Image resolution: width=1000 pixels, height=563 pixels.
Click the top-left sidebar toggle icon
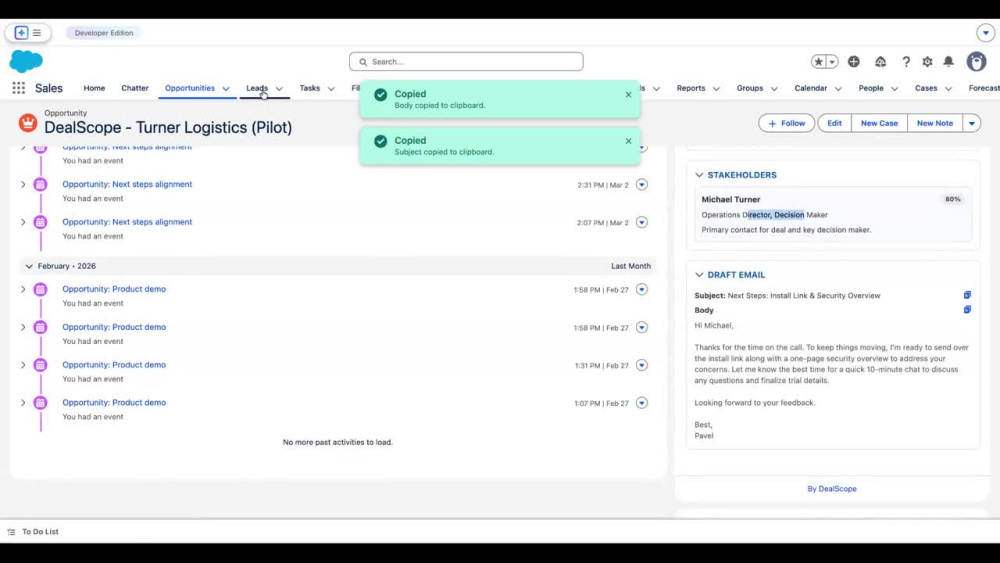pyautogui.click(x=28, y=33)
